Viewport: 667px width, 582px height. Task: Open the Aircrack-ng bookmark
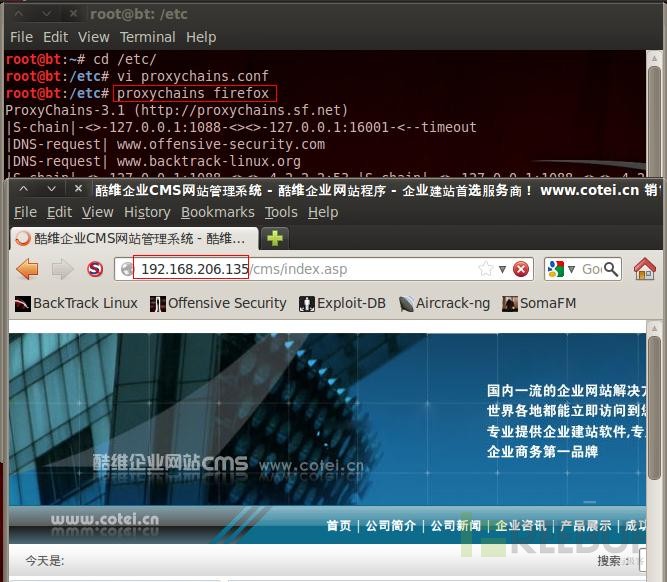tap(445, 303)
